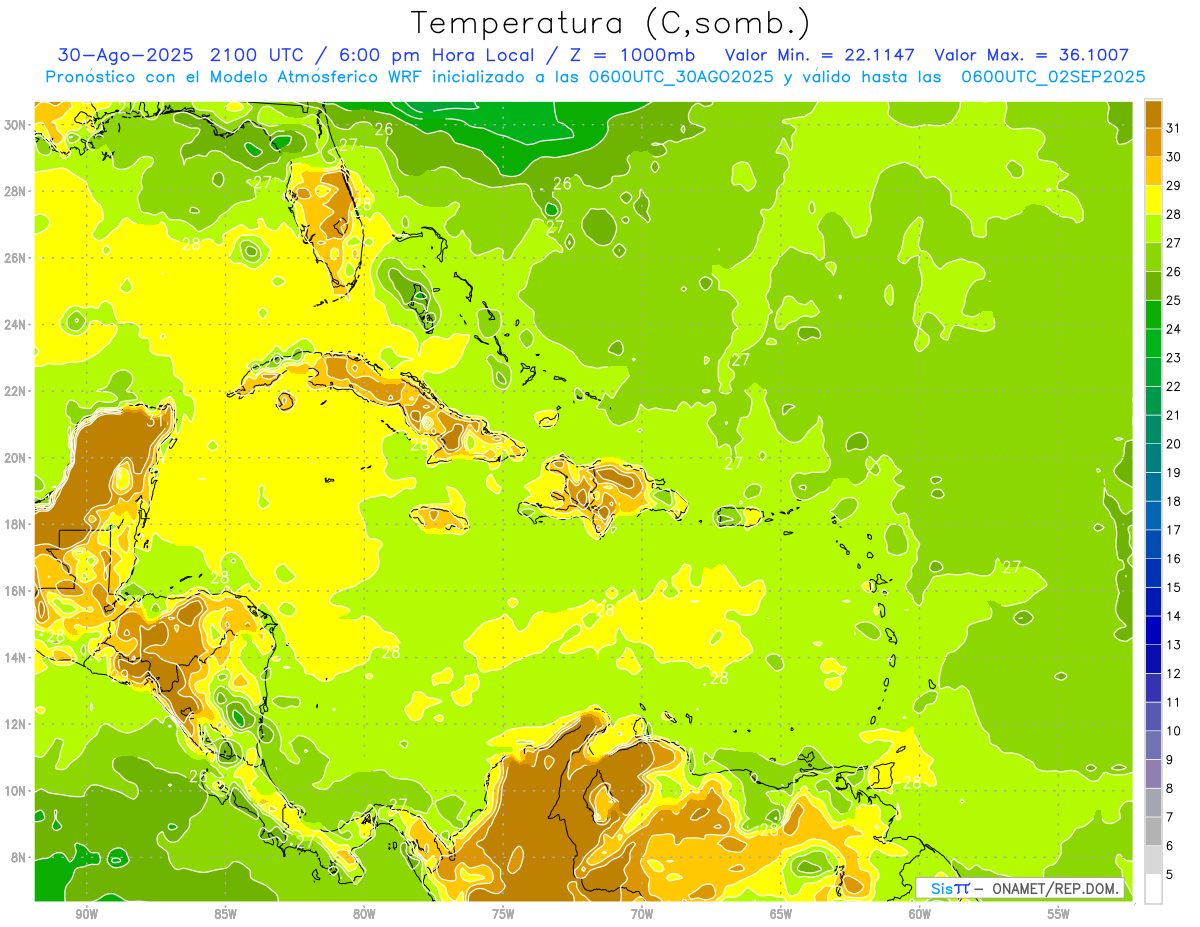Click the 14N latitude axis label

(15, 657)
